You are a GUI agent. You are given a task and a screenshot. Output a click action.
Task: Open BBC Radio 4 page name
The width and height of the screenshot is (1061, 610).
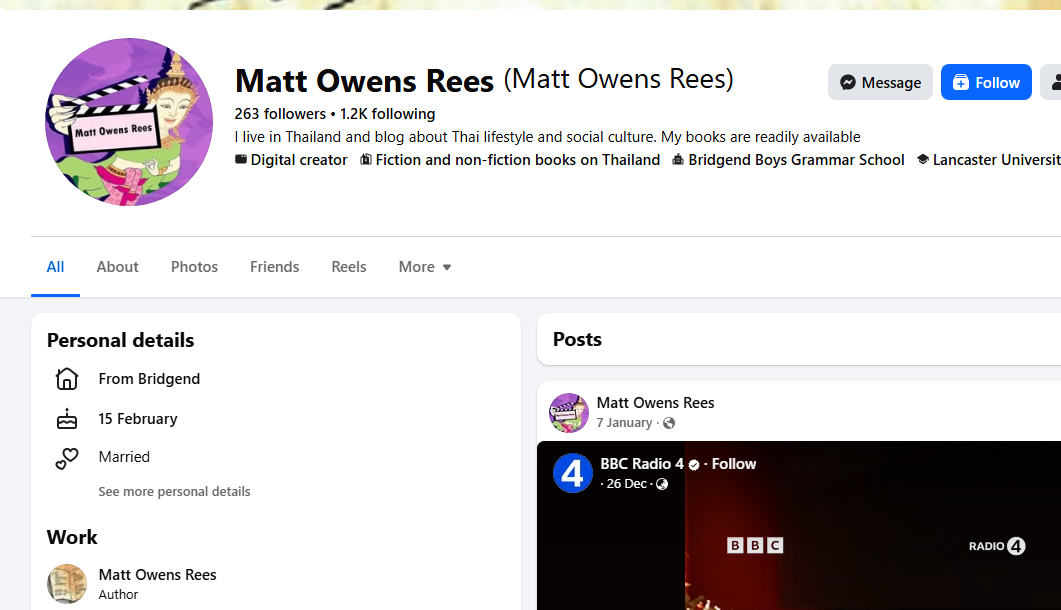(642, 464)
